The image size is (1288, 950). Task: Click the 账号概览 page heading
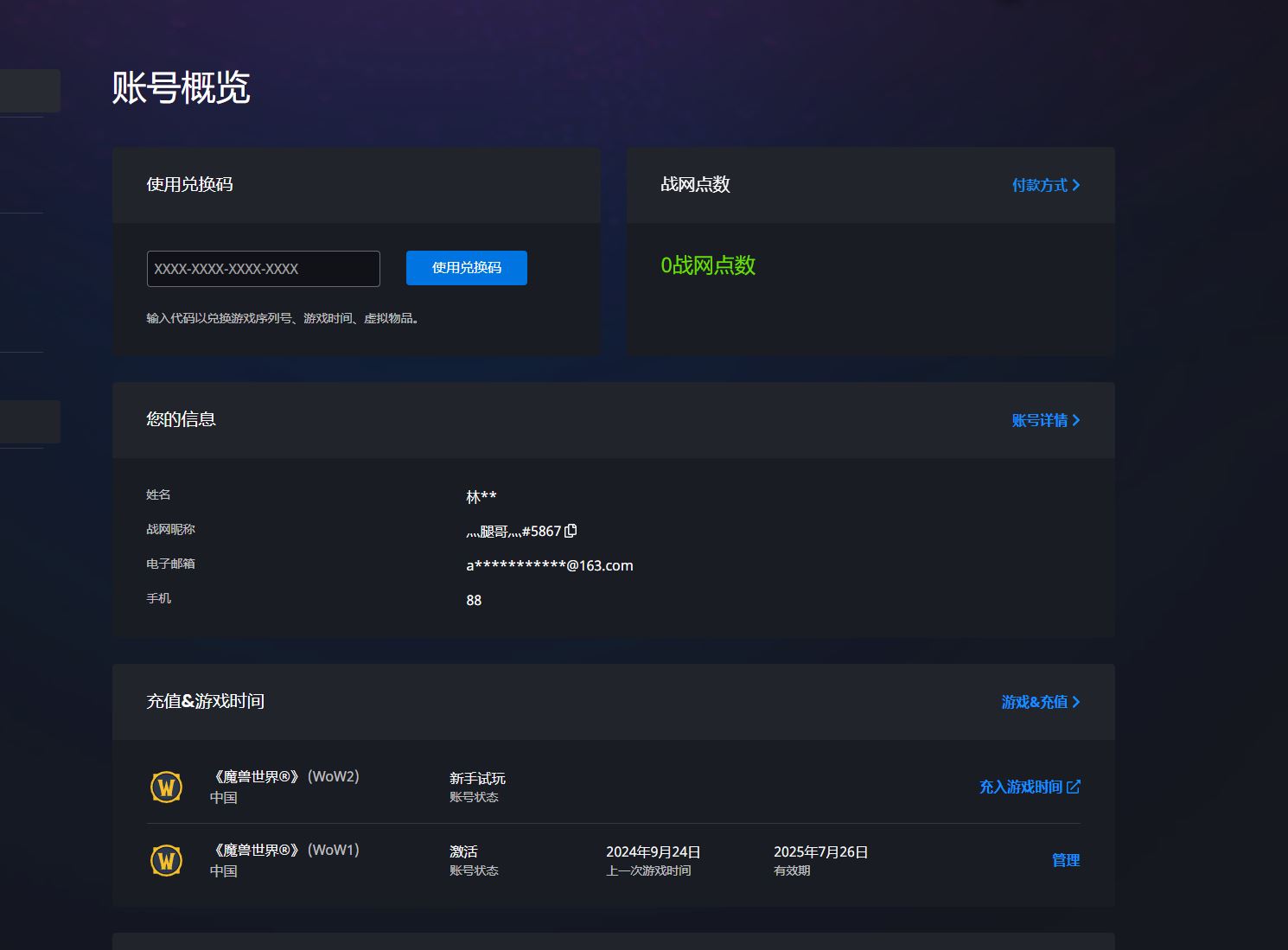tap(182, 87)
